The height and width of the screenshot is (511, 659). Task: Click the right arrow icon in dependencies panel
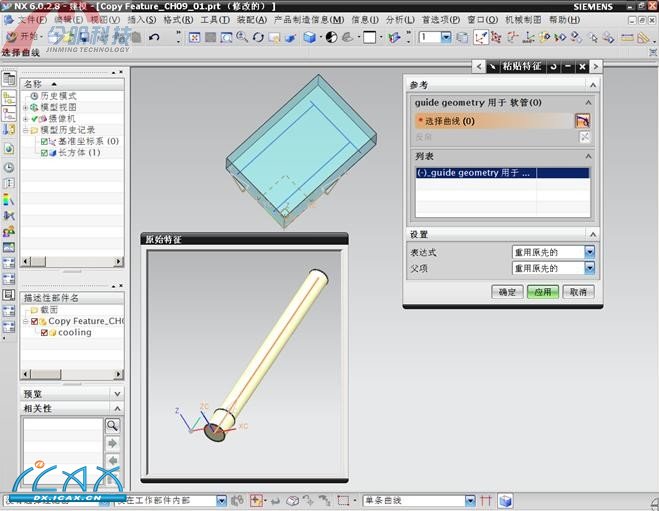[112, 443]
